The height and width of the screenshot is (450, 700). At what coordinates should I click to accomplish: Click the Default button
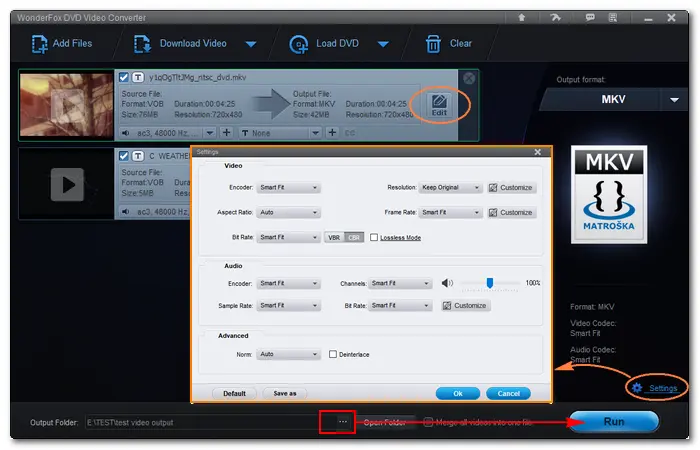click(x=234, y=394)
